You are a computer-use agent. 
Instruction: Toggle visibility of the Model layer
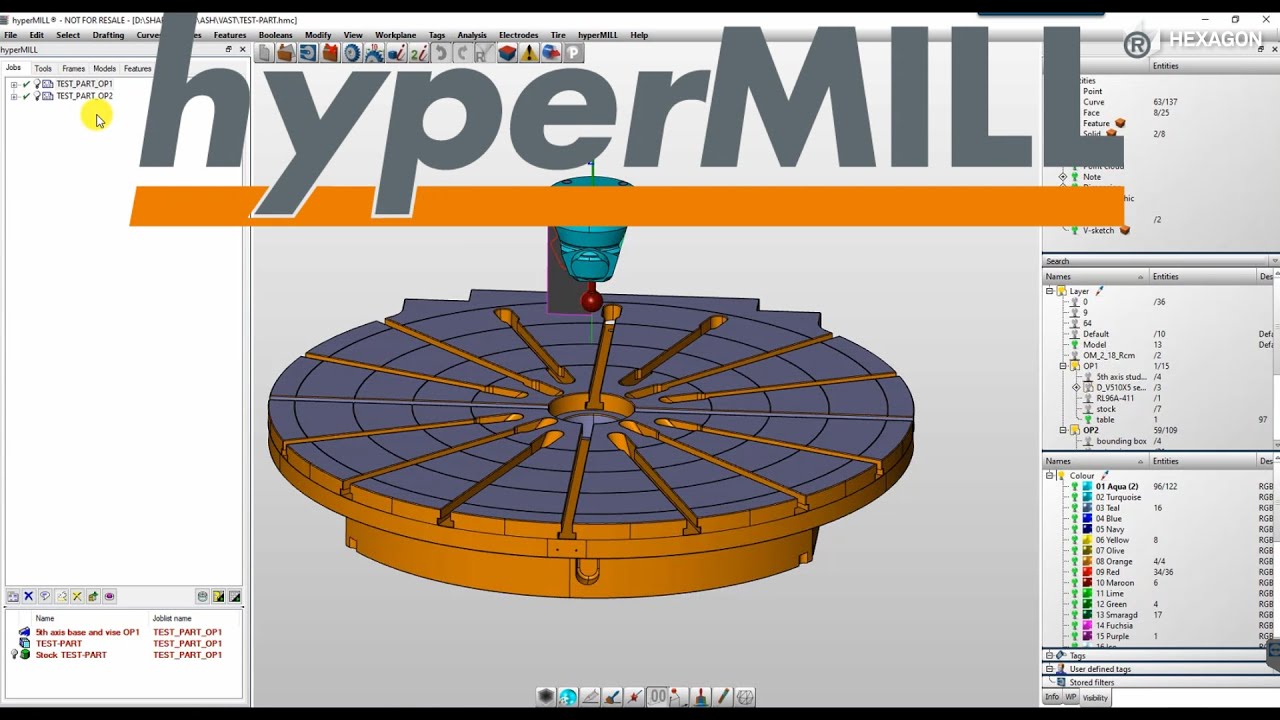1075,345
